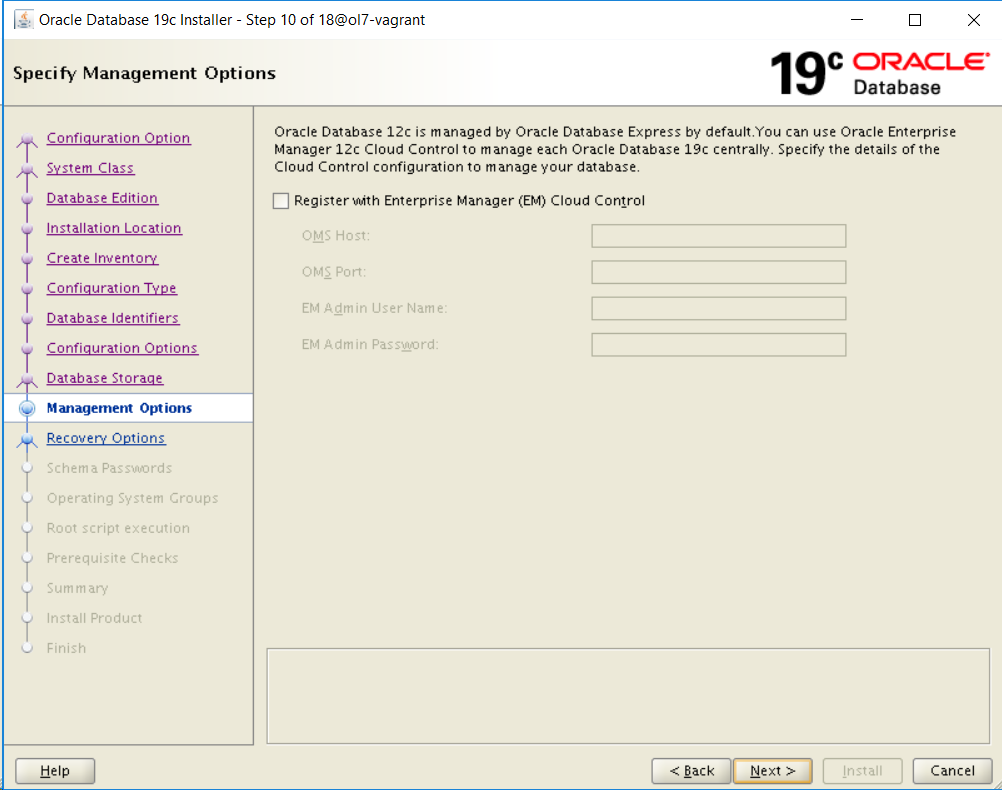Proceed with the Next button

tap(773, 771)
